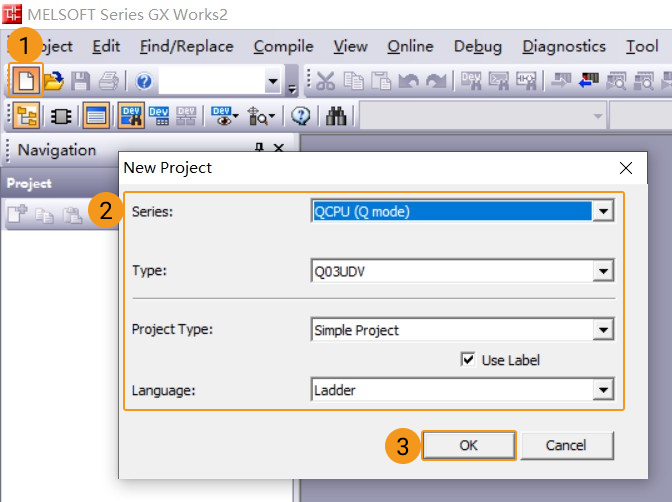
Task: Click the Dev watch eye icon
Action: 222,116
